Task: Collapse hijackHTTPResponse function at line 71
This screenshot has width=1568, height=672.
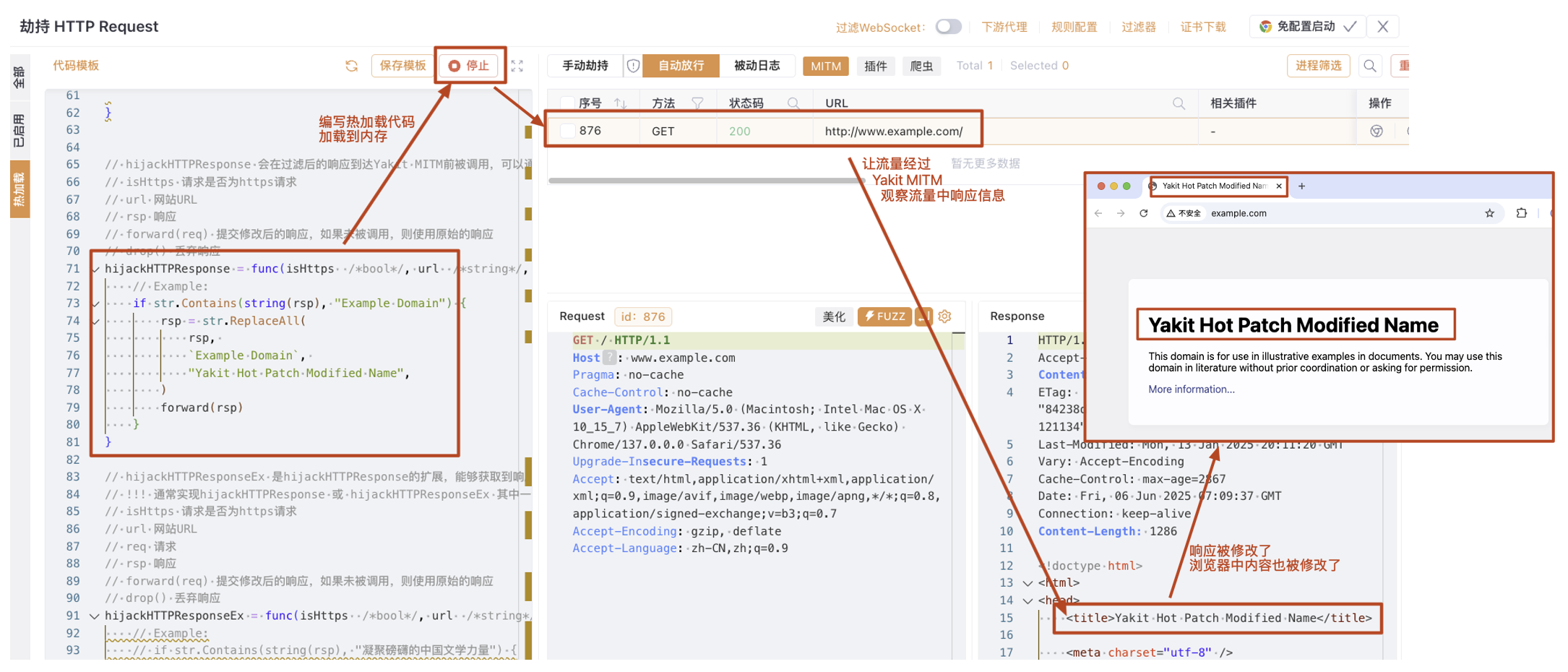Action: pyautogui.click(x=95, y=269)
